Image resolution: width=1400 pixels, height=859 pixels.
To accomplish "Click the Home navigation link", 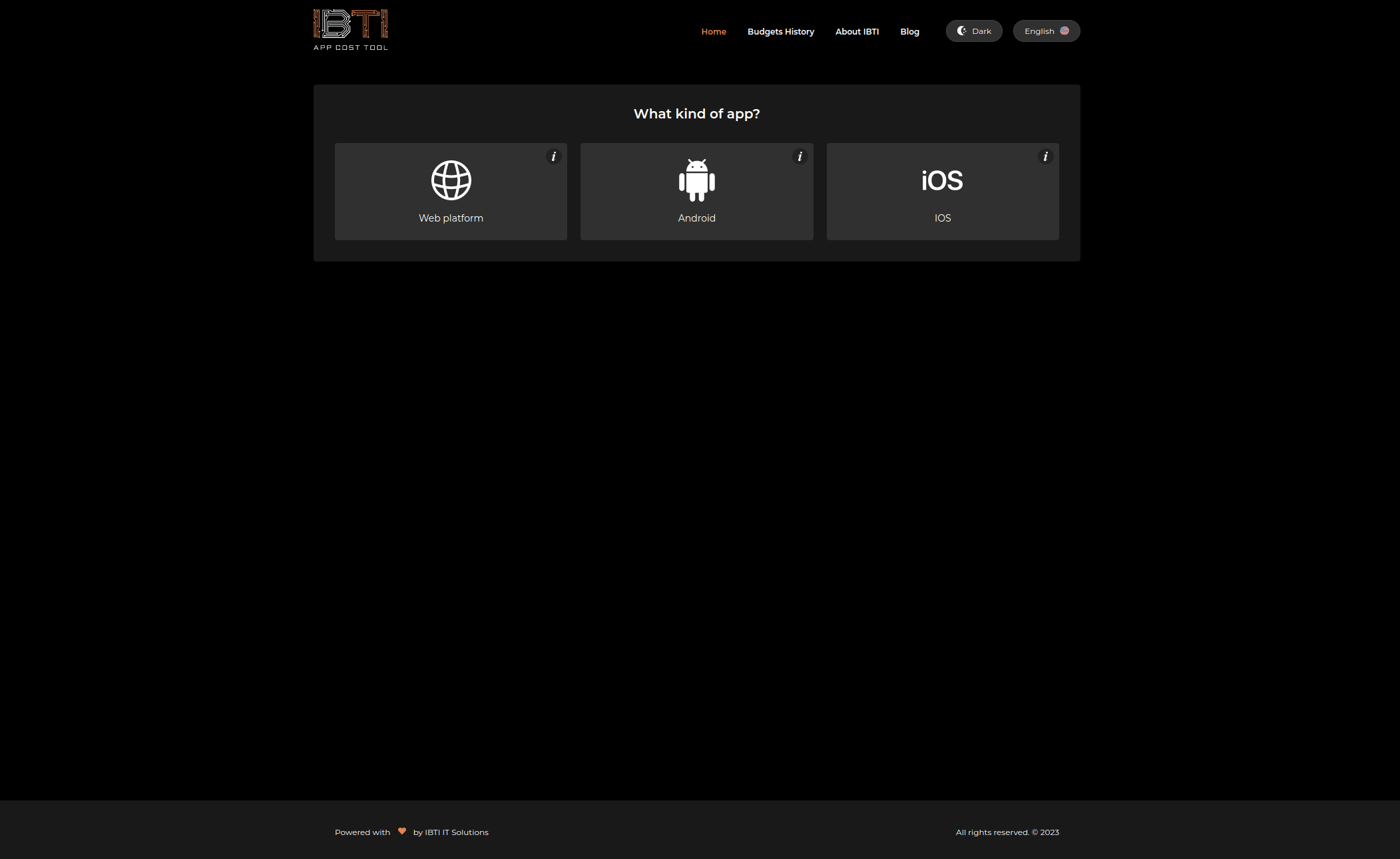I will [713, 31].
